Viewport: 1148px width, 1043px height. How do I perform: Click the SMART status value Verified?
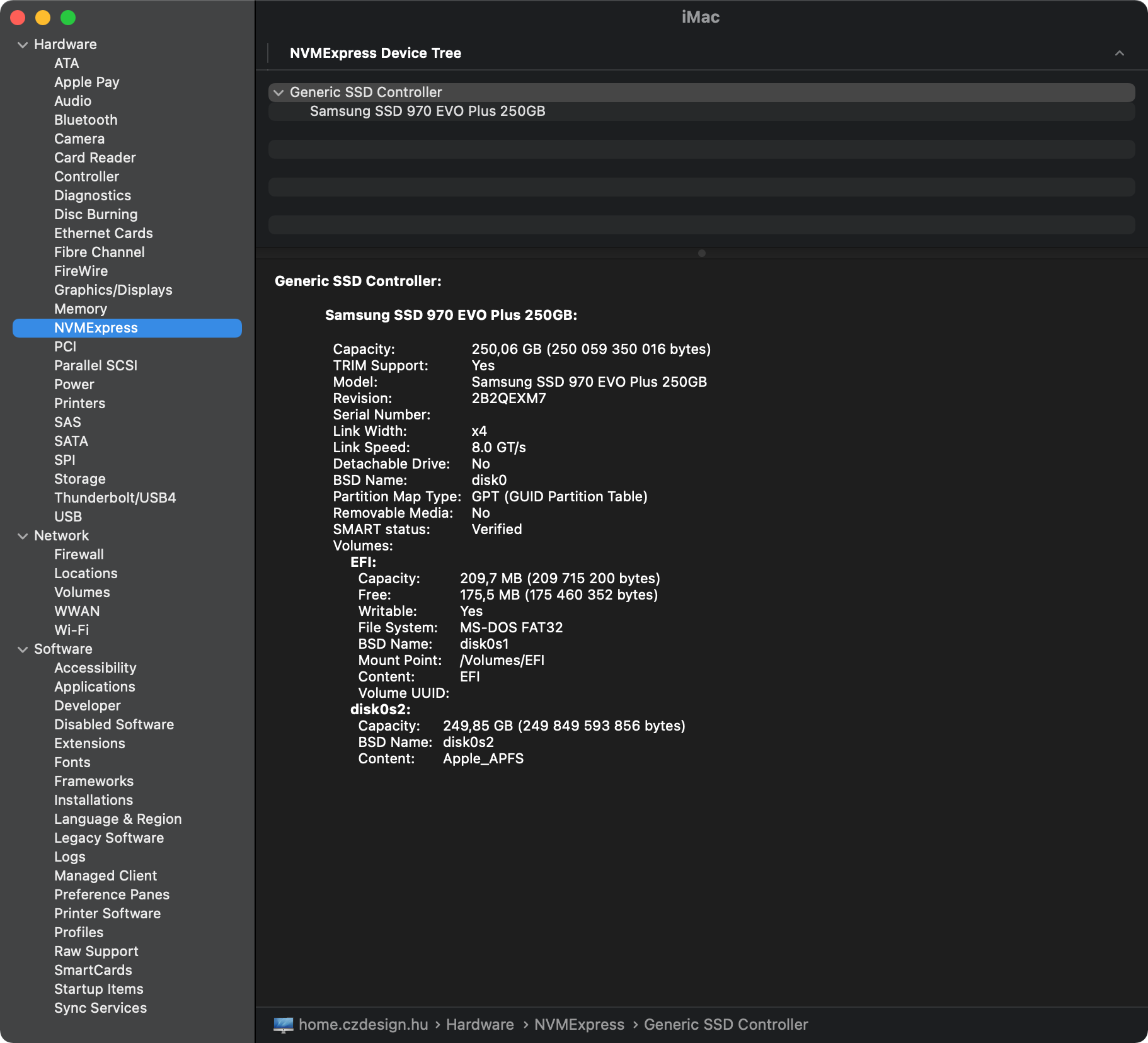[497, 530]
